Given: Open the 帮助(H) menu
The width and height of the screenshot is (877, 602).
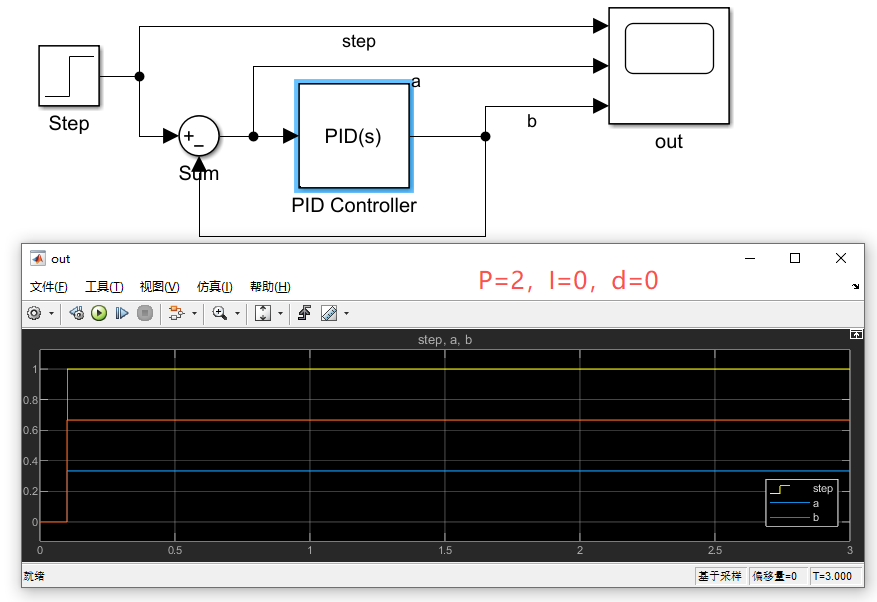Looking at the screenshot, I should click(270, 287).
